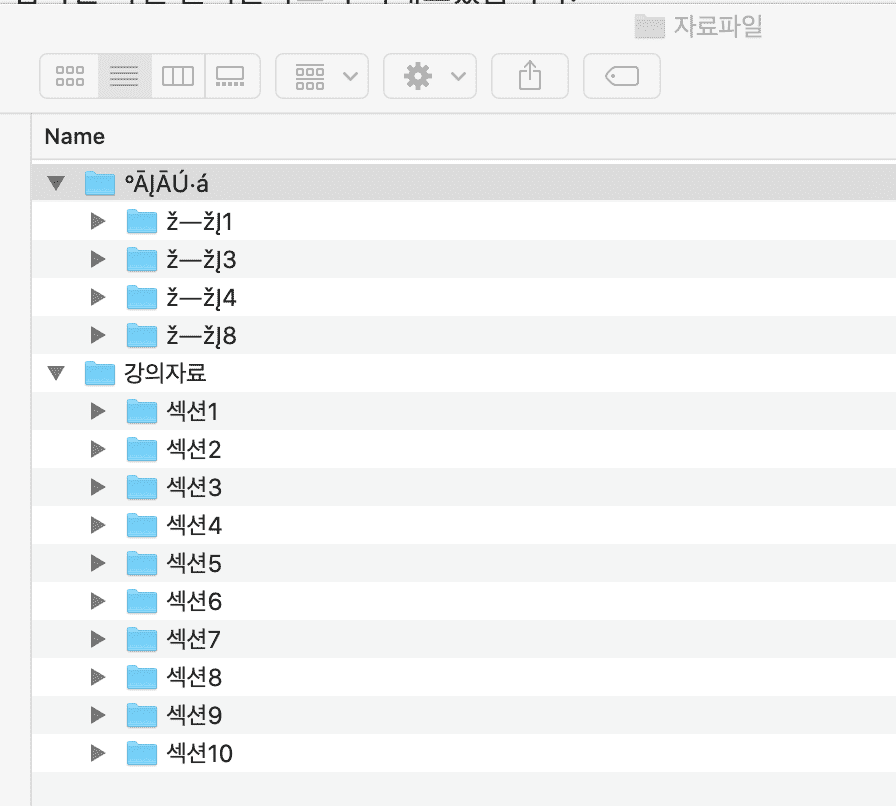The width and height of the screenshot is (896, 806).
Task: Click the 섹션8 folder icon
Action: point(142,677)
